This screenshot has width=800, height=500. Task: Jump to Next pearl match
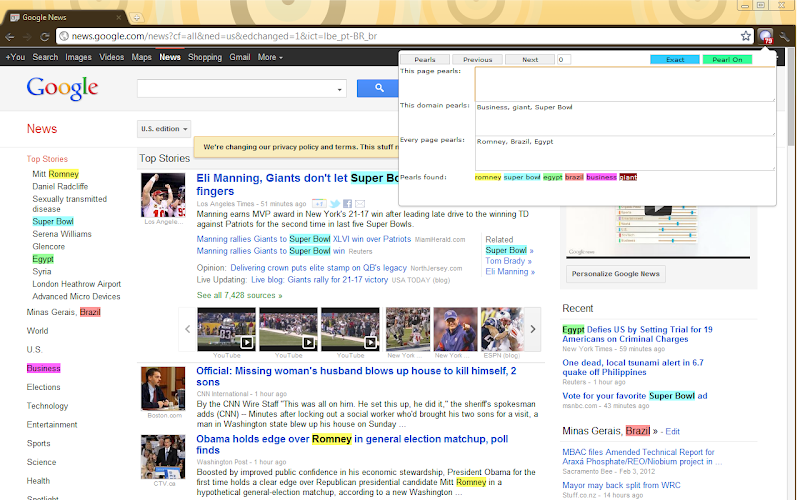pos(530,60)
